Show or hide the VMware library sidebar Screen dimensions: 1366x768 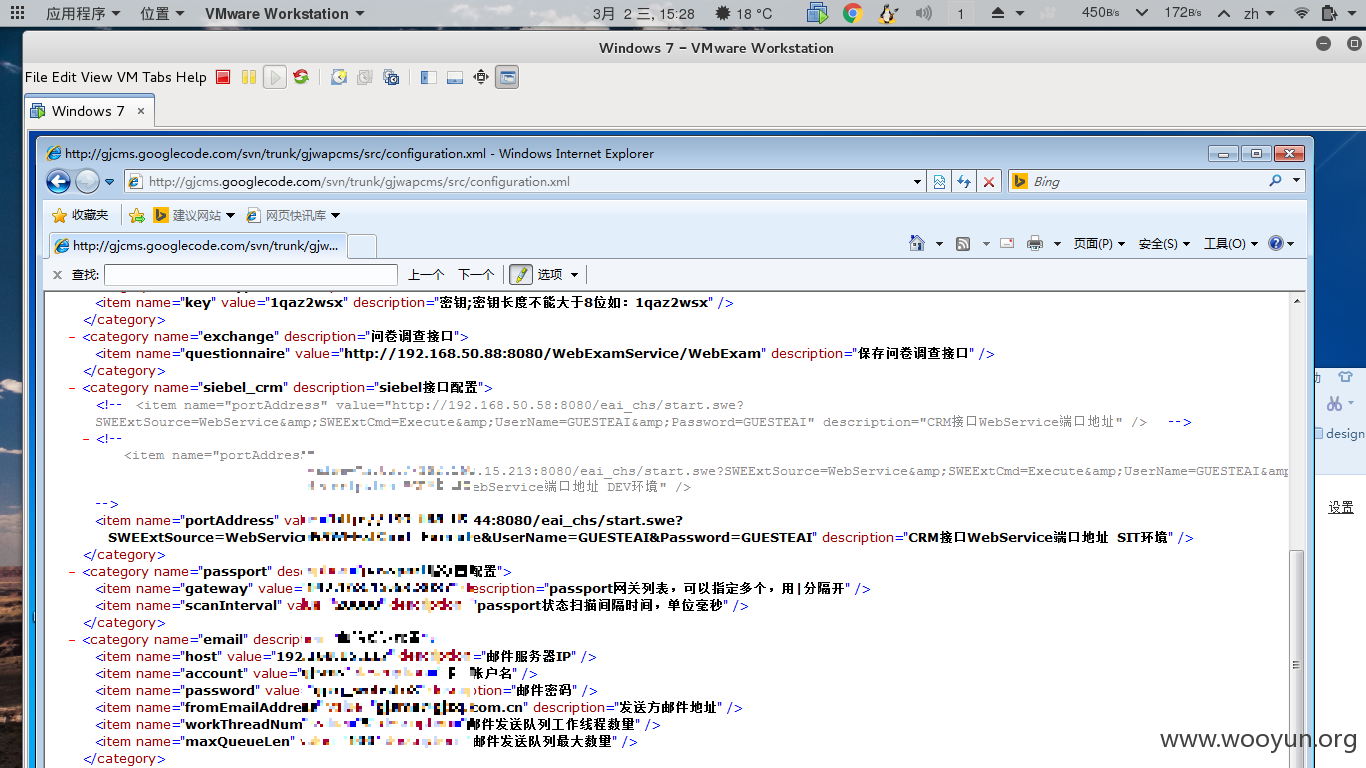pos(429,77)
